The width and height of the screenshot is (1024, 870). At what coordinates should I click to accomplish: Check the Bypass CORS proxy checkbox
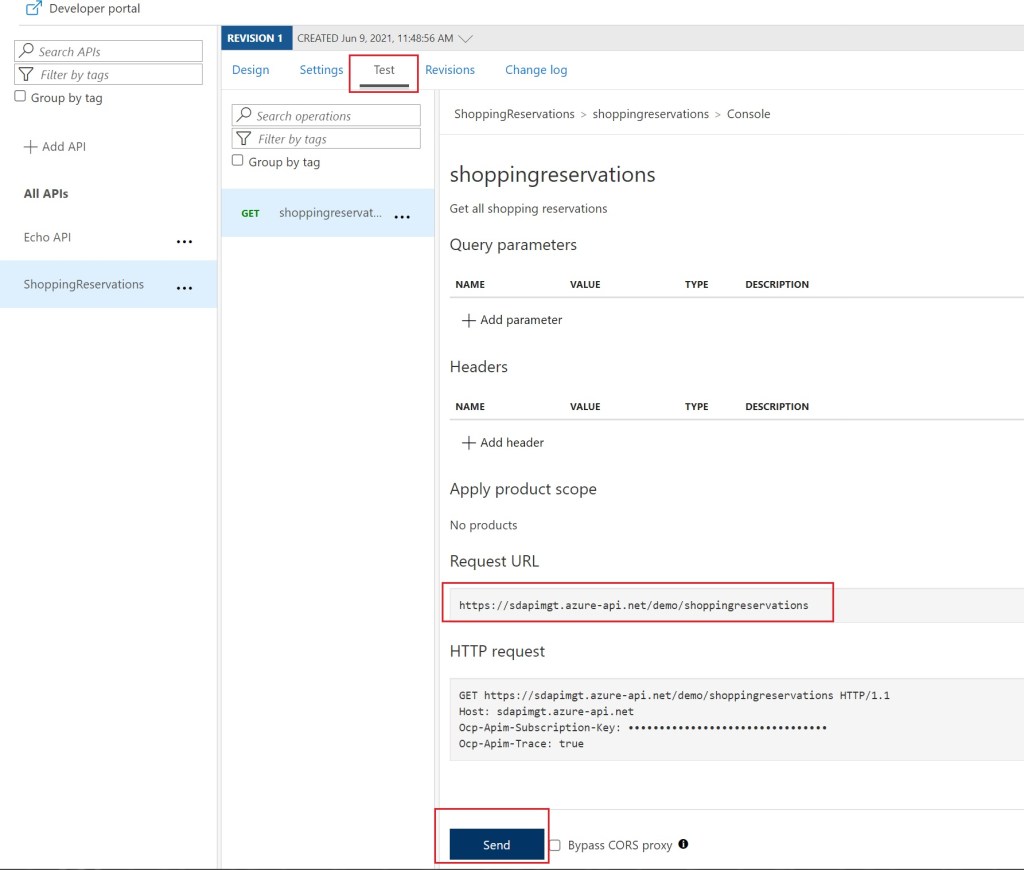555,845
